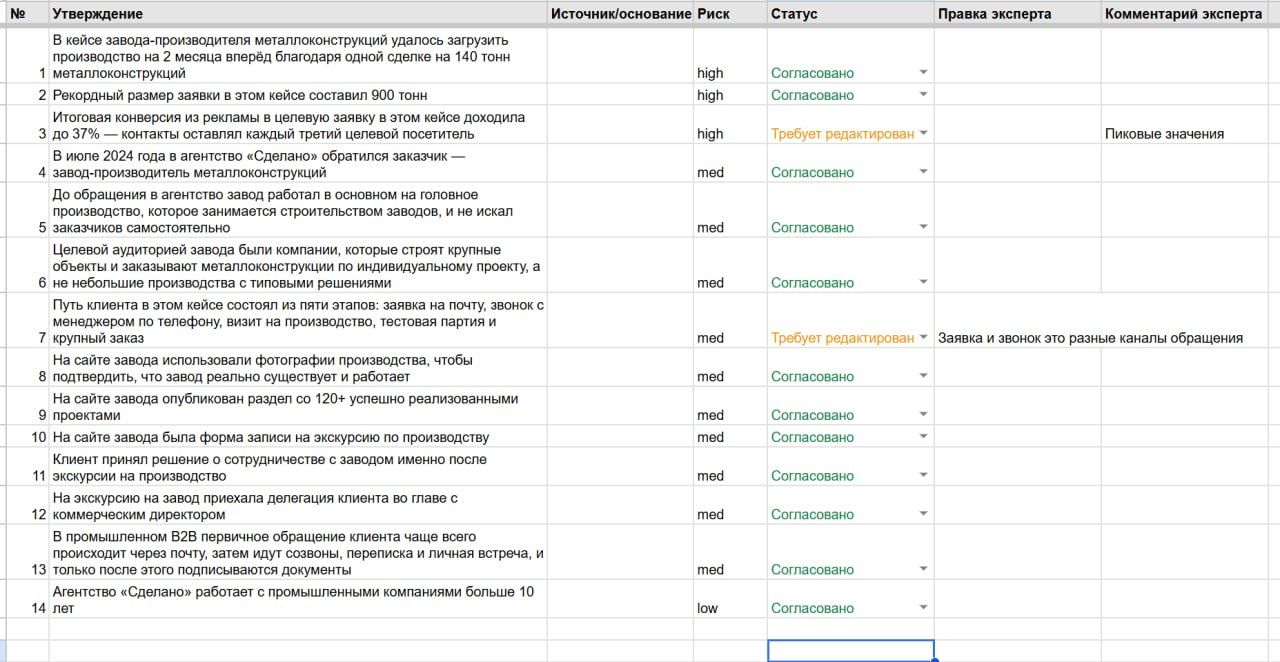Open status dropdown arrow in row 6
The width and height of the screenshot is (1280, 662).
(x=923, y=283)
